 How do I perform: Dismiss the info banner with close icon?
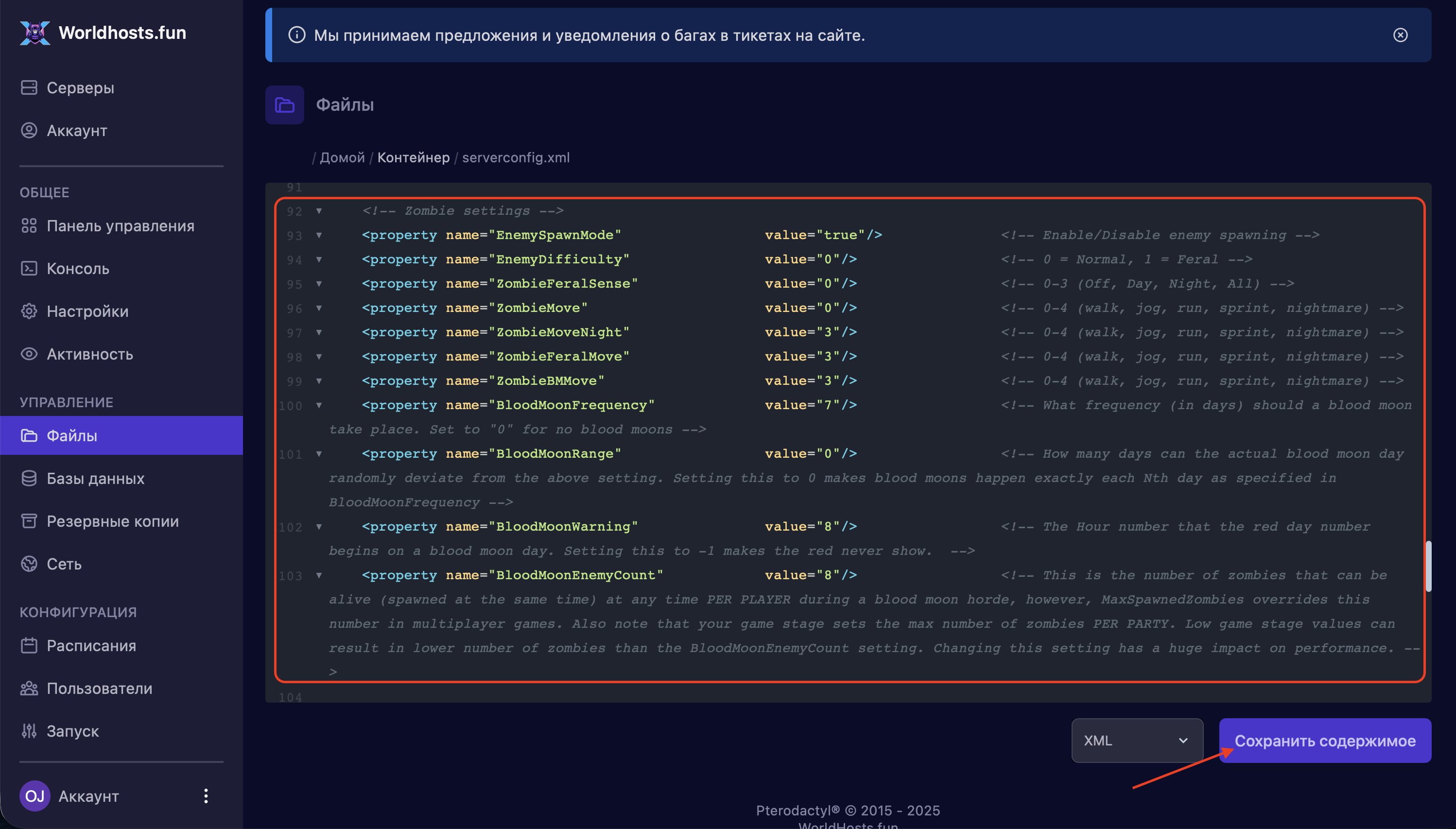pyautogui.click(x=1400, y=35)
